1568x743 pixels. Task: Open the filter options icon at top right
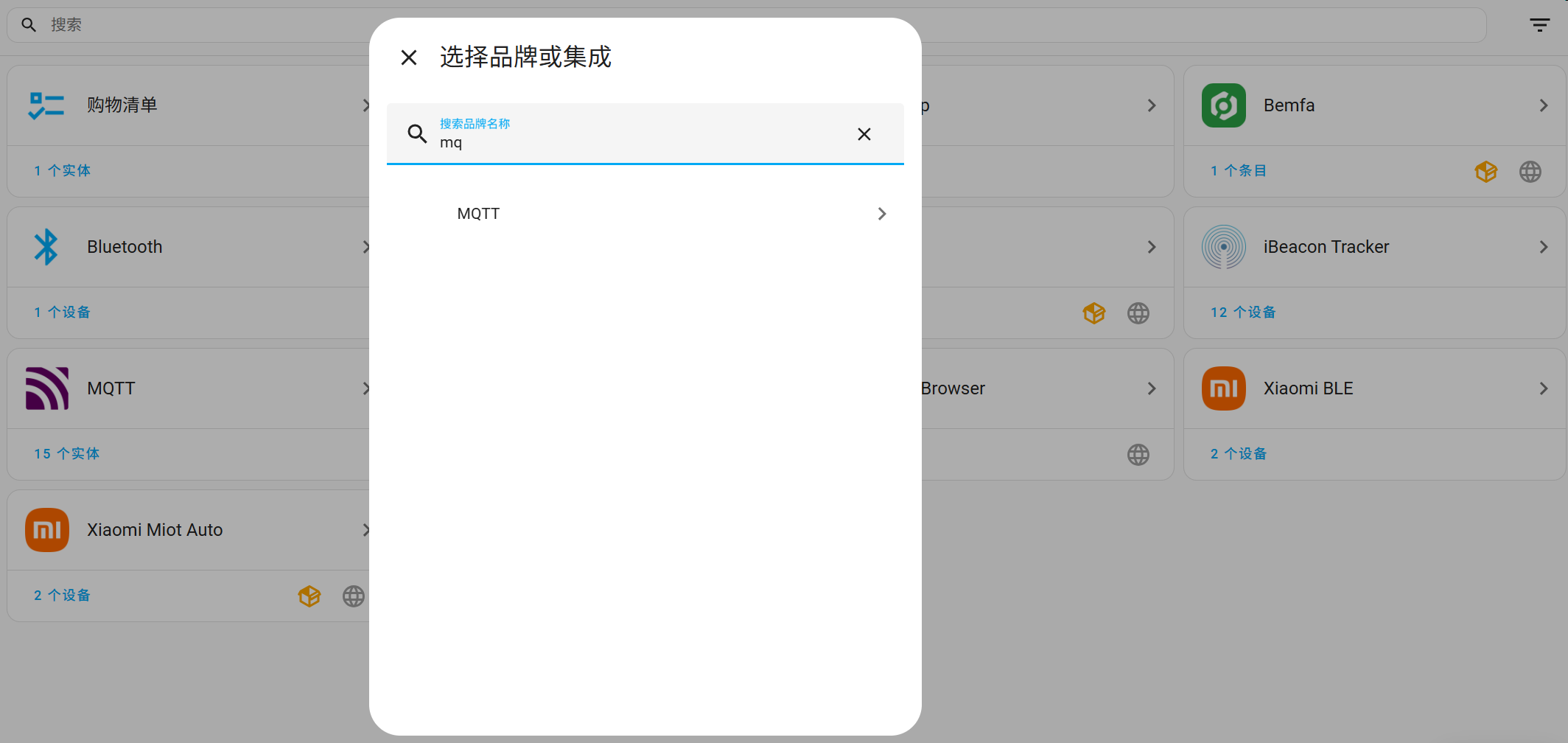(x=1539, y=24)
